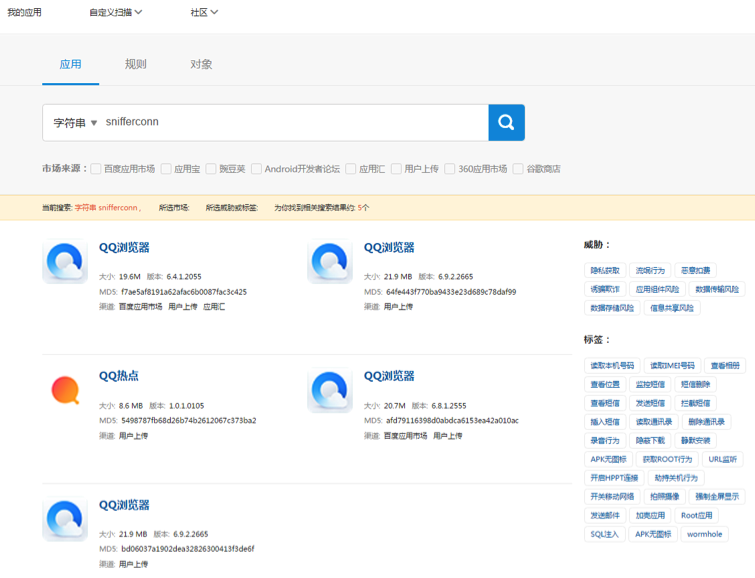Click the Root应用 tag
This screenshot has width=755, height=578.
(x=696, y=515)
